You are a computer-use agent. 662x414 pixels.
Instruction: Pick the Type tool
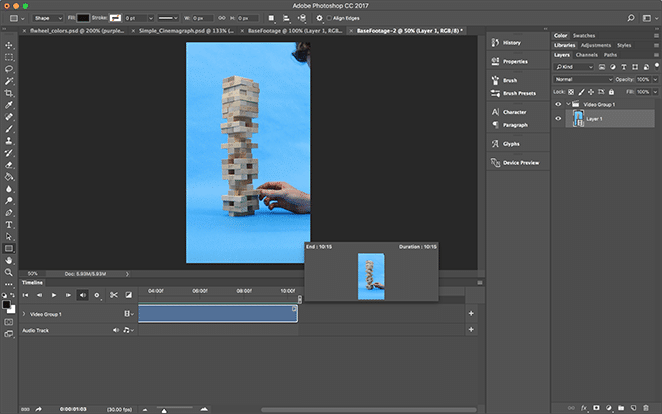pos(9,223)
